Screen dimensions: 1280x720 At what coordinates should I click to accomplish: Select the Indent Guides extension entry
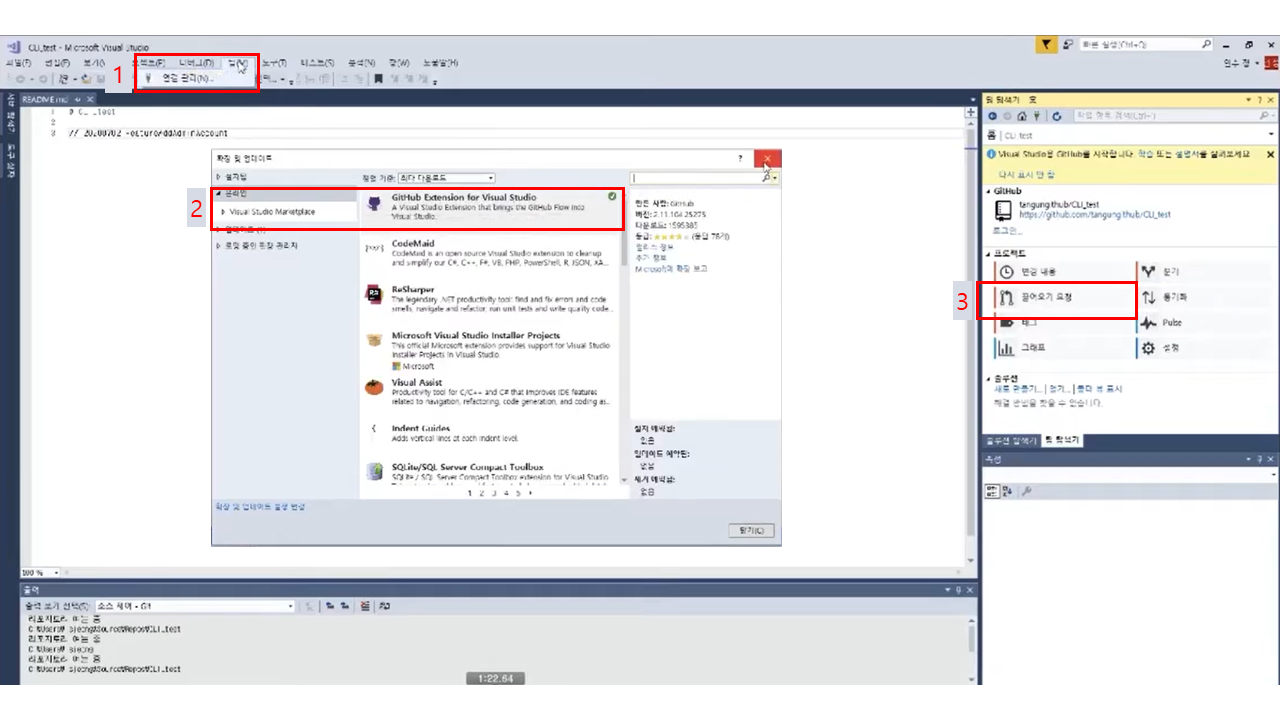[490, 436]
